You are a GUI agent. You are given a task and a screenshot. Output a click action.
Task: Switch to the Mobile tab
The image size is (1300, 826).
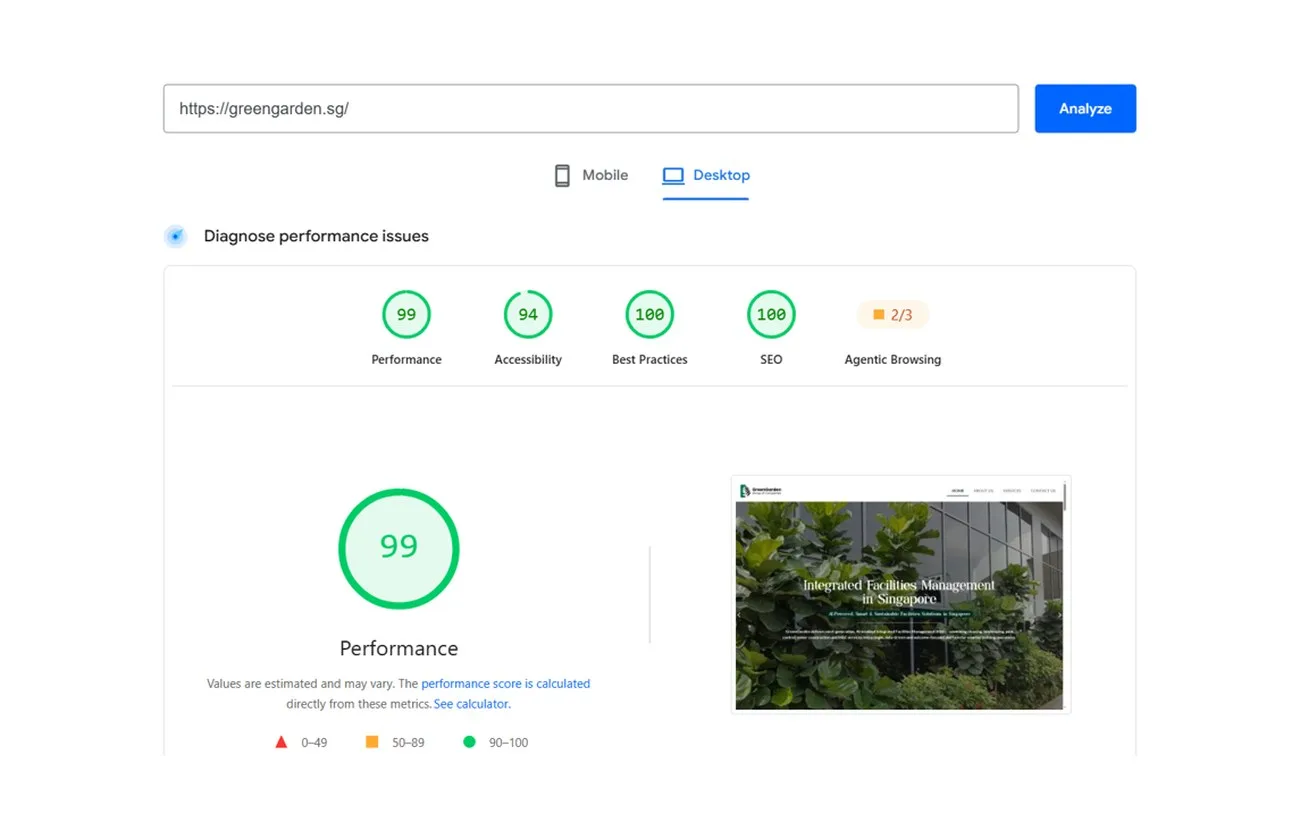point(591,175)
